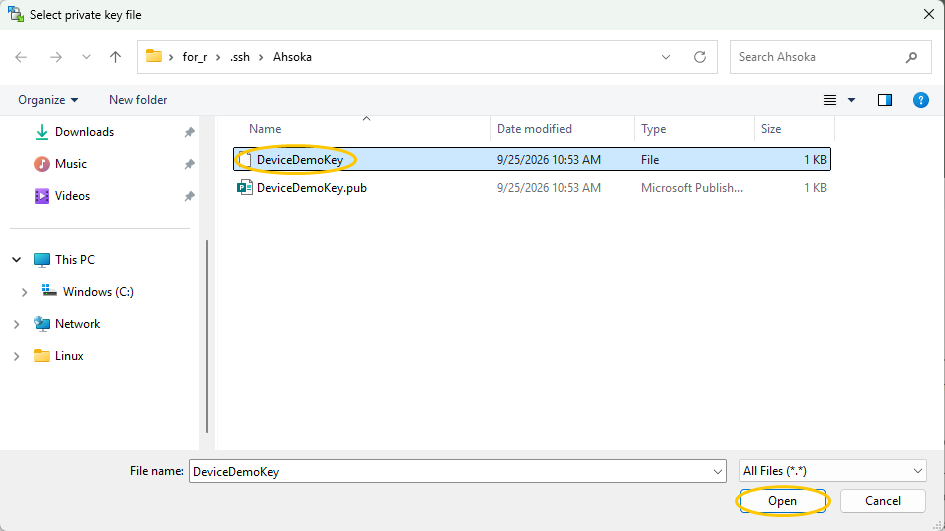
Task: Change the view layout icon
Action: point(830,100)
